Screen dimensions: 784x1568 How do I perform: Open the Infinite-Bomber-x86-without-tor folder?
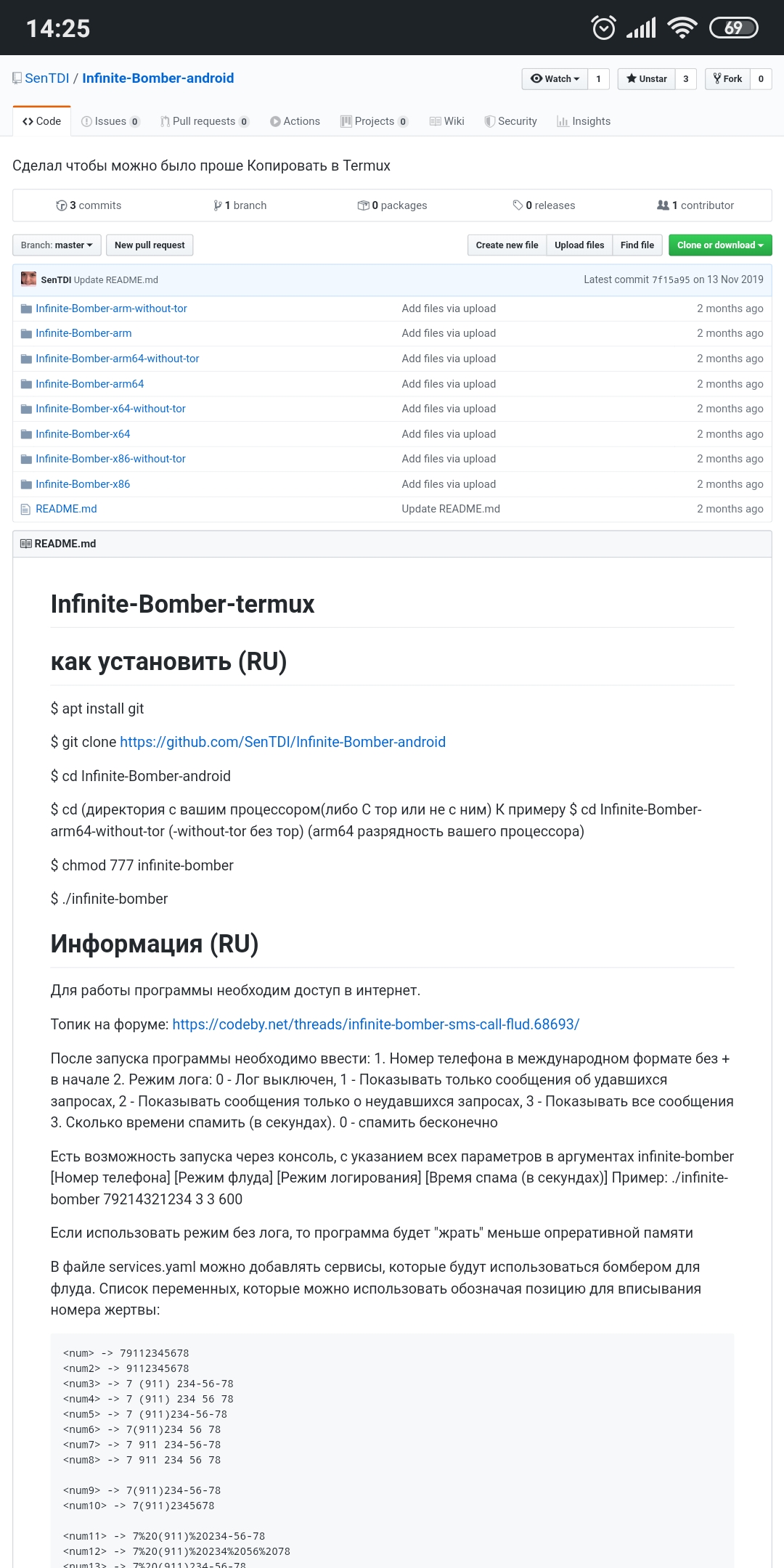pyautogui.click(x=110, y=459)
